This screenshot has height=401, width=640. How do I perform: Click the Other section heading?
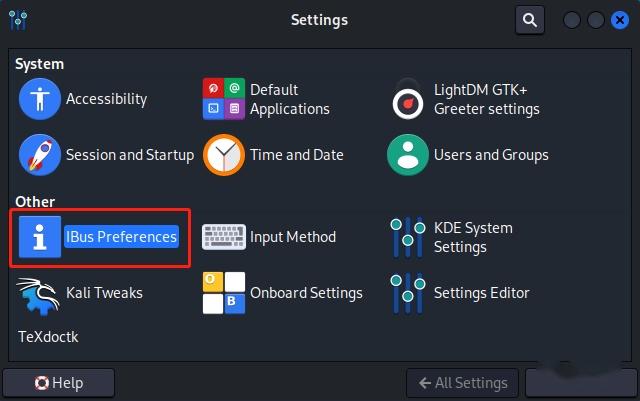tap(35, 202)
